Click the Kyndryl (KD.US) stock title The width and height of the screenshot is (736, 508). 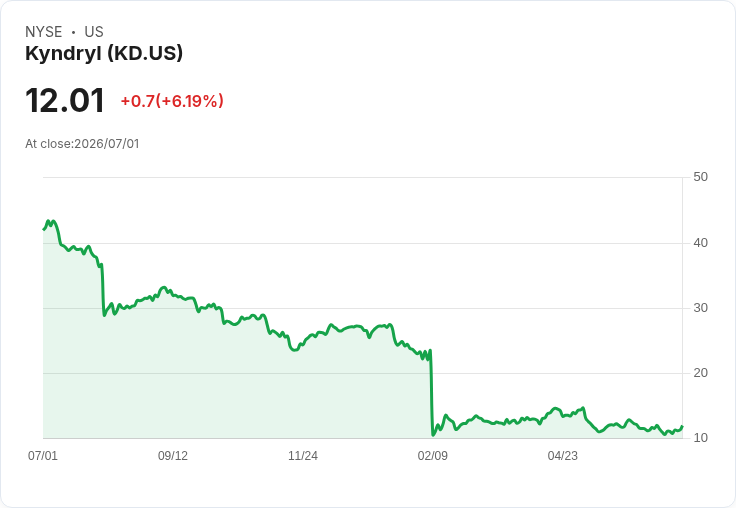click(104, 54)
